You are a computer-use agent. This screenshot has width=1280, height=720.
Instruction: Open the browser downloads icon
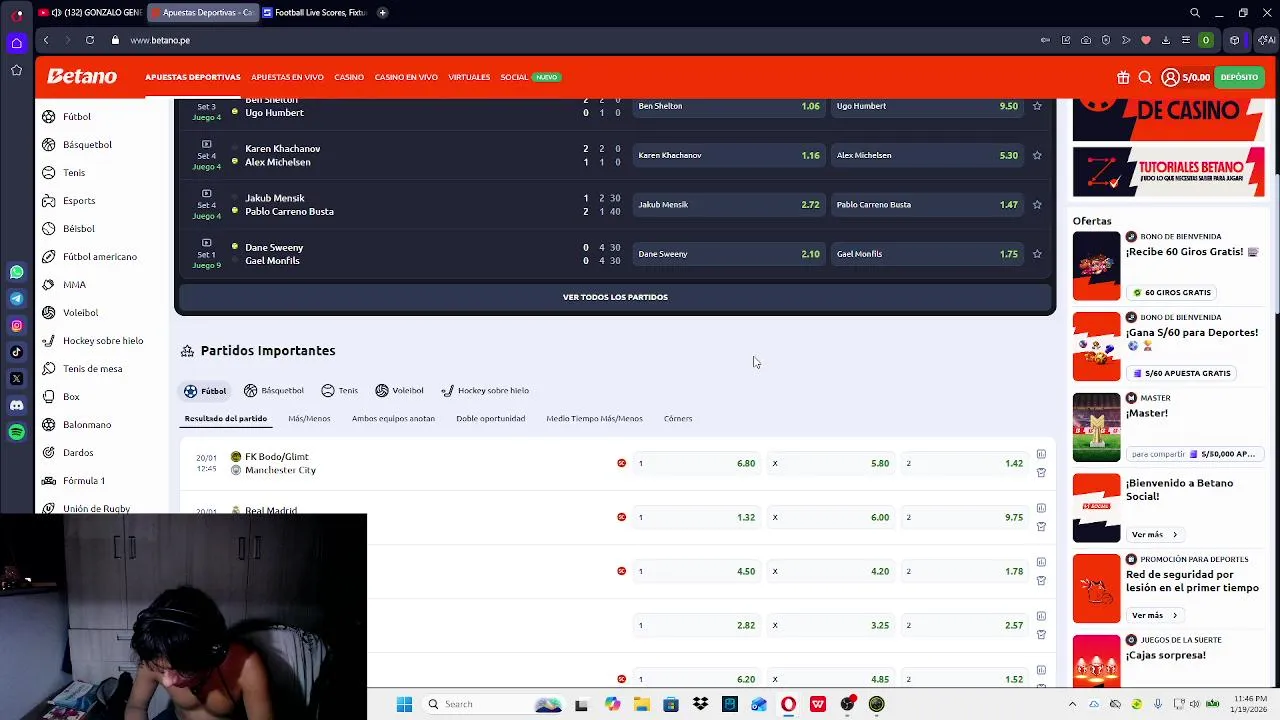(1166, 40)
